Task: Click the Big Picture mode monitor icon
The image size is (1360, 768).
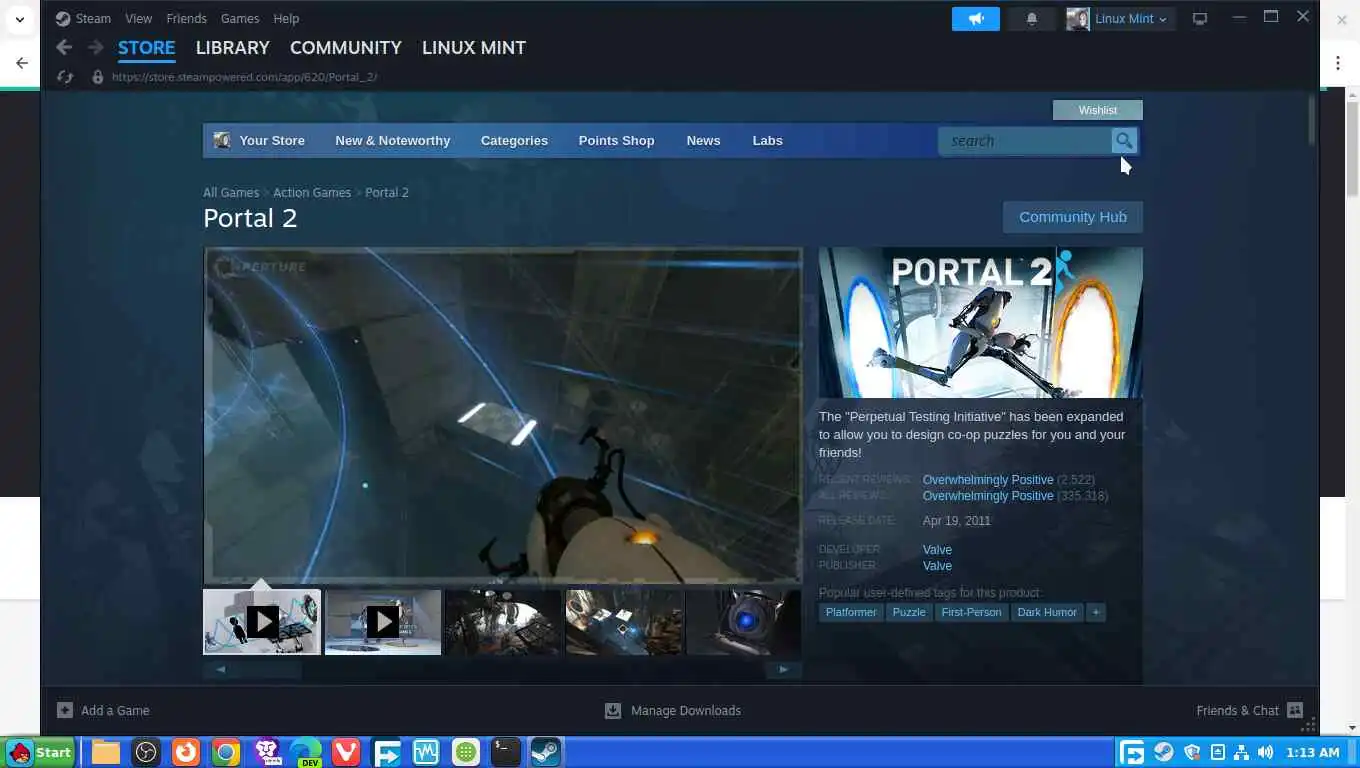Action: coord(1200,18)
